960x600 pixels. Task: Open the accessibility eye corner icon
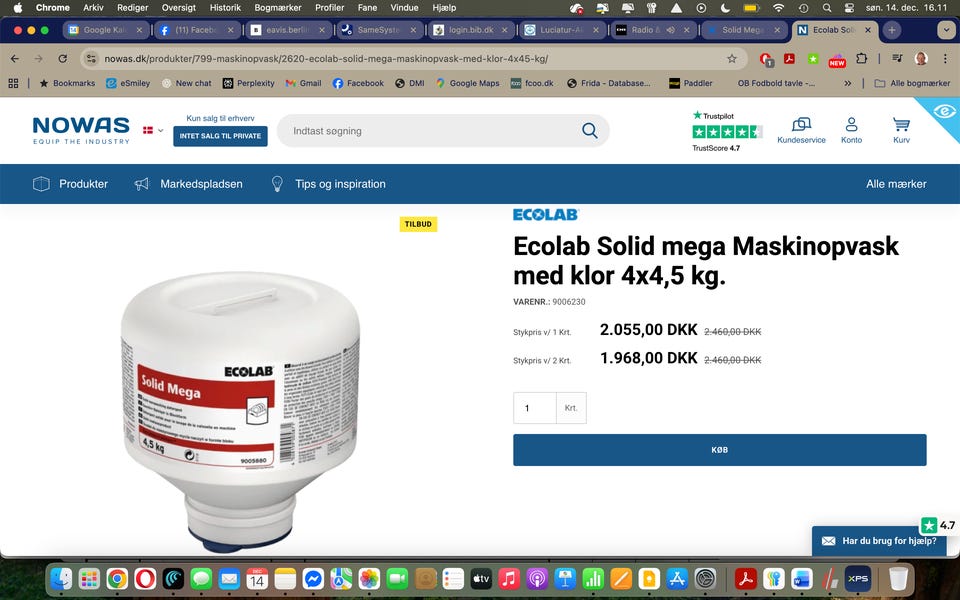944,111
